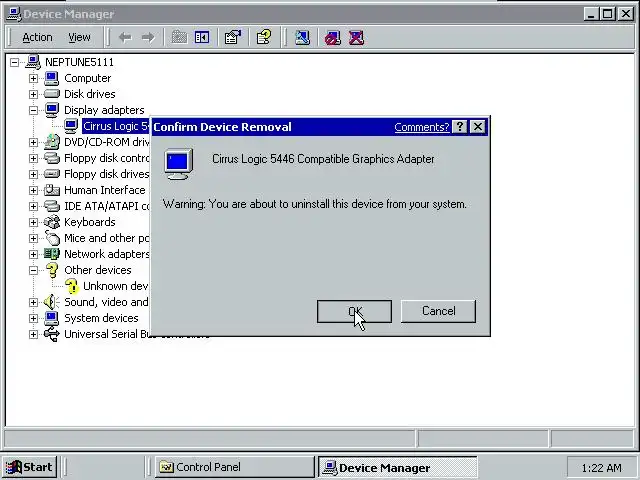The height and width of the screenshot is (480, 640).
Task: Select the System devices tree label
Action: (x=101, y=318)
